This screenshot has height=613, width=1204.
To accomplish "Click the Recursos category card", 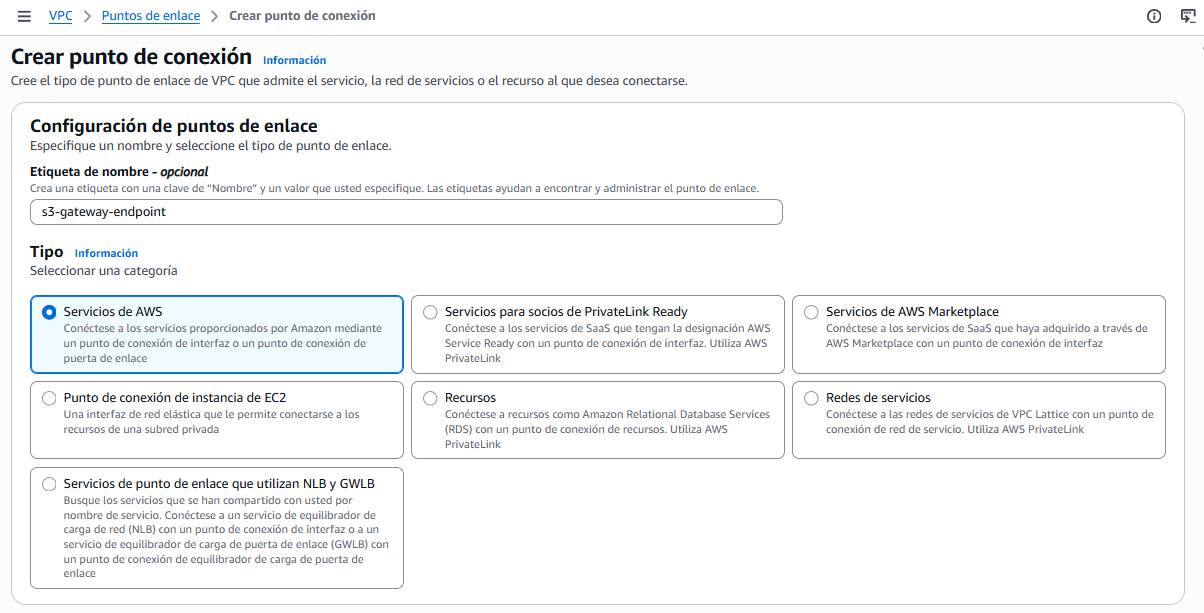I will pyautogui.click(x=598, y=420).
